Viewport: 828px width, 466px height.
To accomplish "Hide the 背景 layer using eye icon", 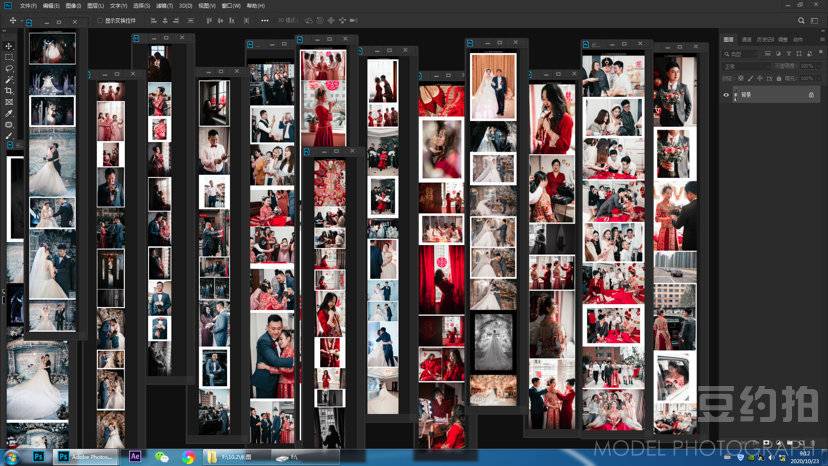I will pyautogui.click(x=726, y=95).
